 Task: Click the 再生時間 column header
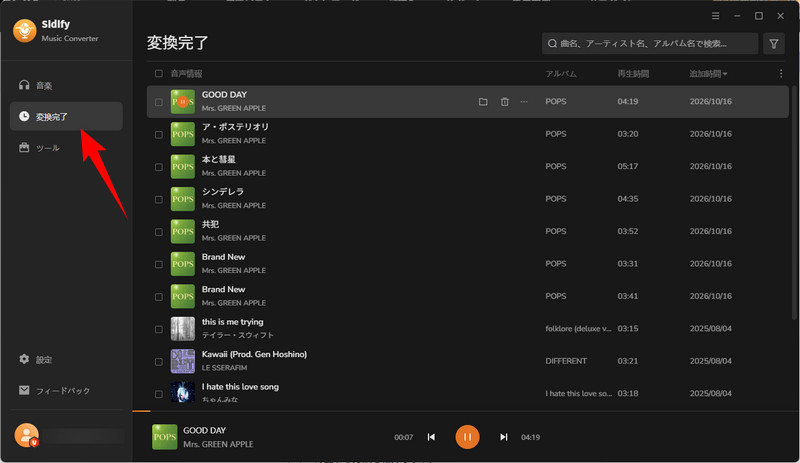tap(633, 74)
